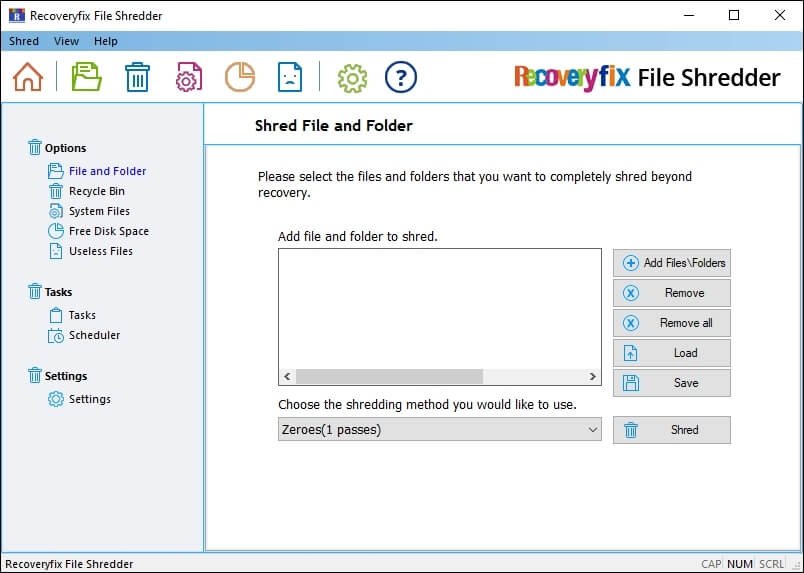Click the horizontal scrollbar thumb in file list

point(389,377)
